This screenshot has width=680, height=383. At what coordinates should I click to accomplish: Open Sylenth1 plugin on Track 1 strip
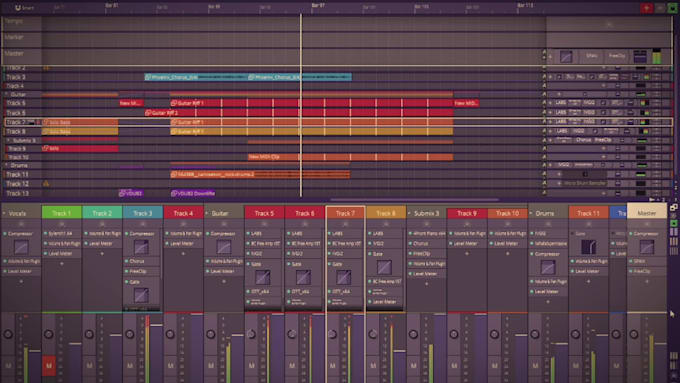pyautogui.click(x=62, y=233)
